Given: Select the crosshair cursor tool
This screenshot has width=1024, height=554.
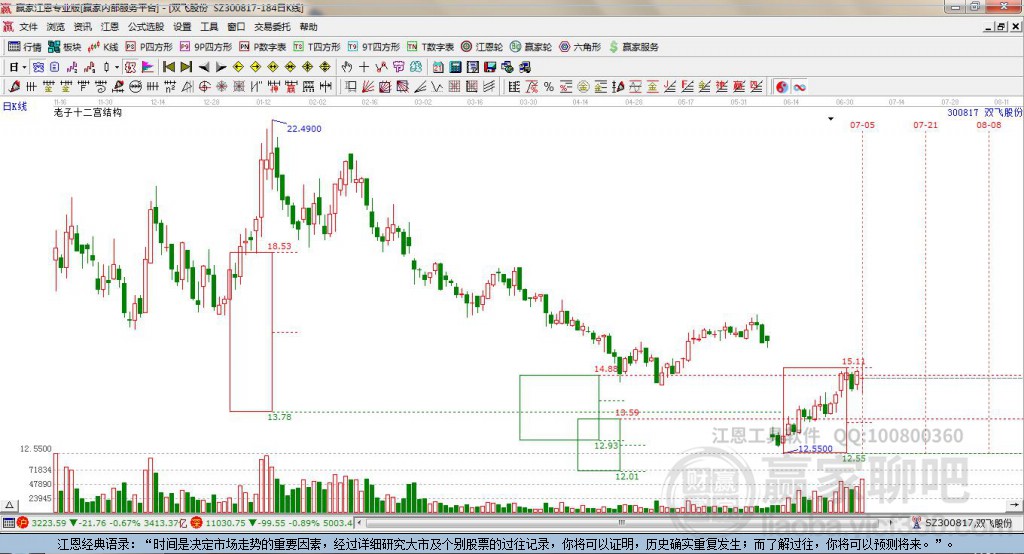Looking at the screenshot, I should 364,67.
